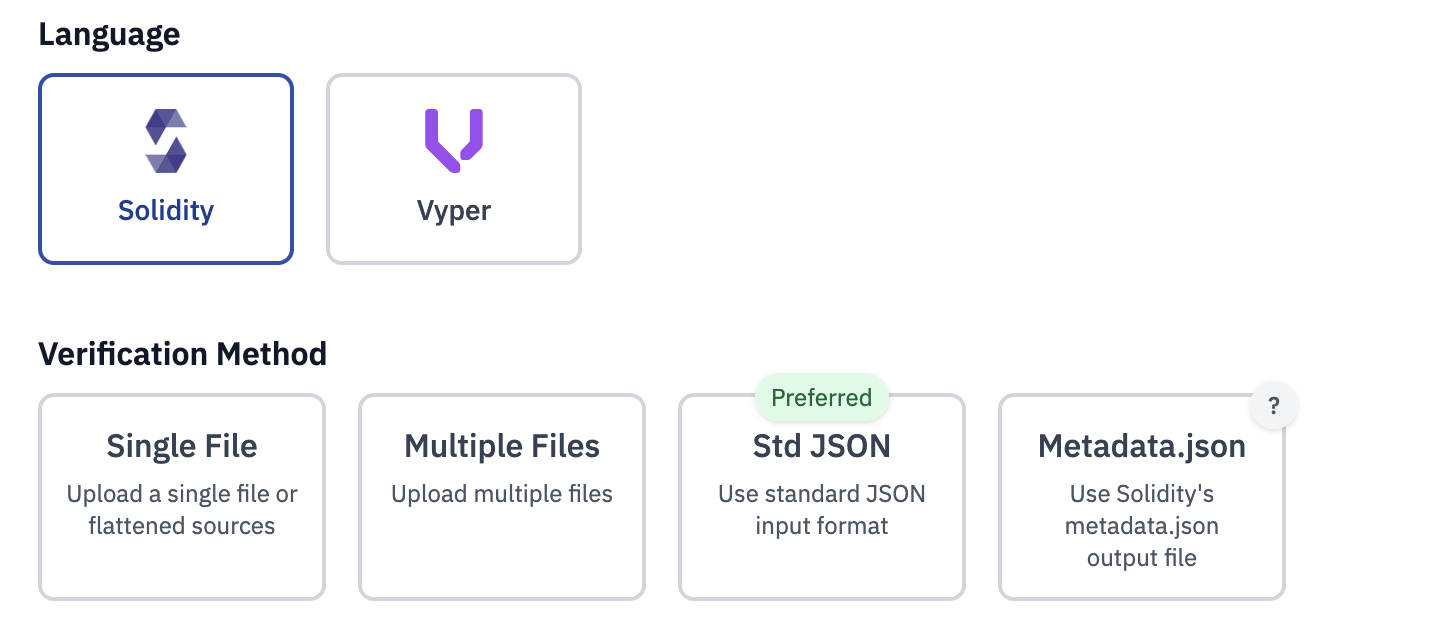Click the Upload multiple files description
Image resolution: width=1432 pixels, height=628 pixels.
tap(501, 493)
